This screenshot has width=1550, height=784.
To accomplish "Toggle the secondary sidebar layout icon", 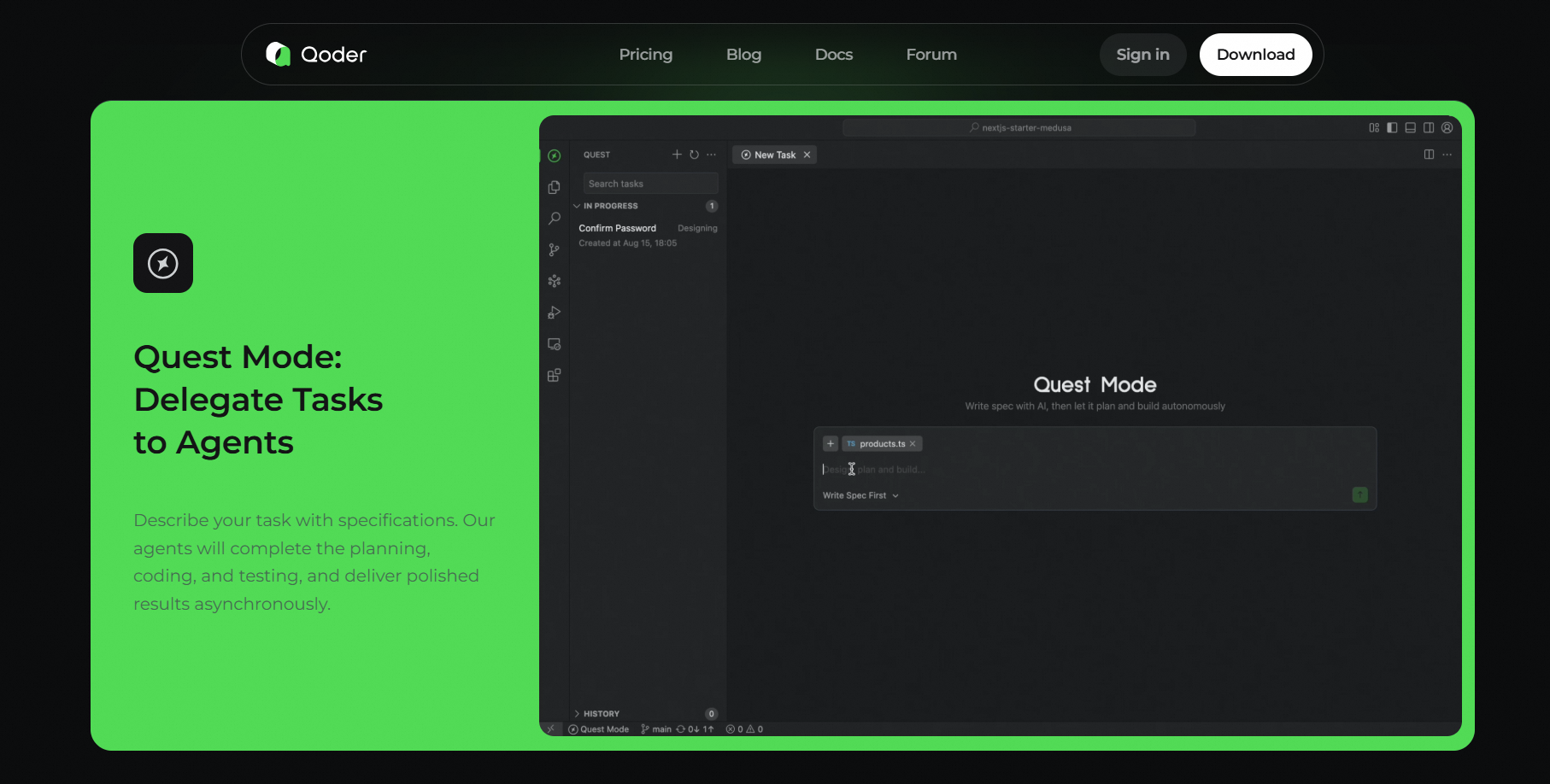I will 1429,128.
